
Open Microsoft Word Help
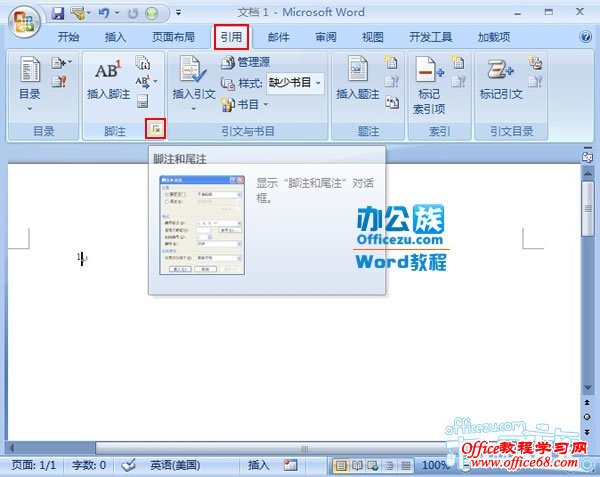pos(585,37)
